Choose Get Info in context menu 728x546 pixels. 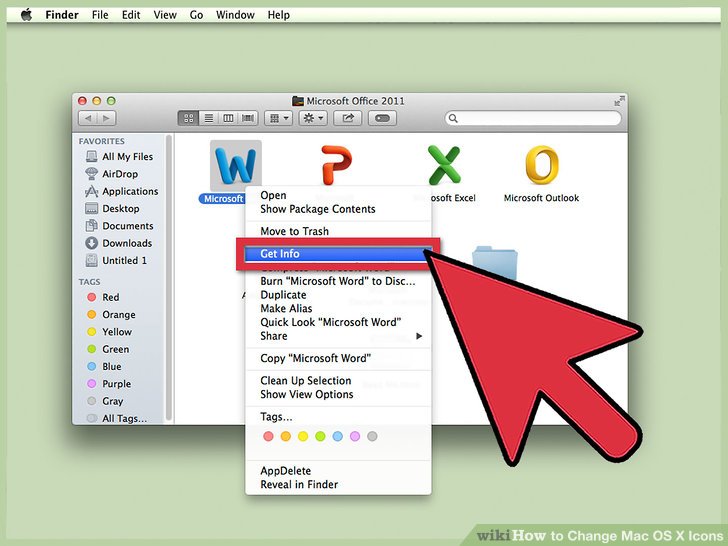pyautogui.click(x=338, y=254)
